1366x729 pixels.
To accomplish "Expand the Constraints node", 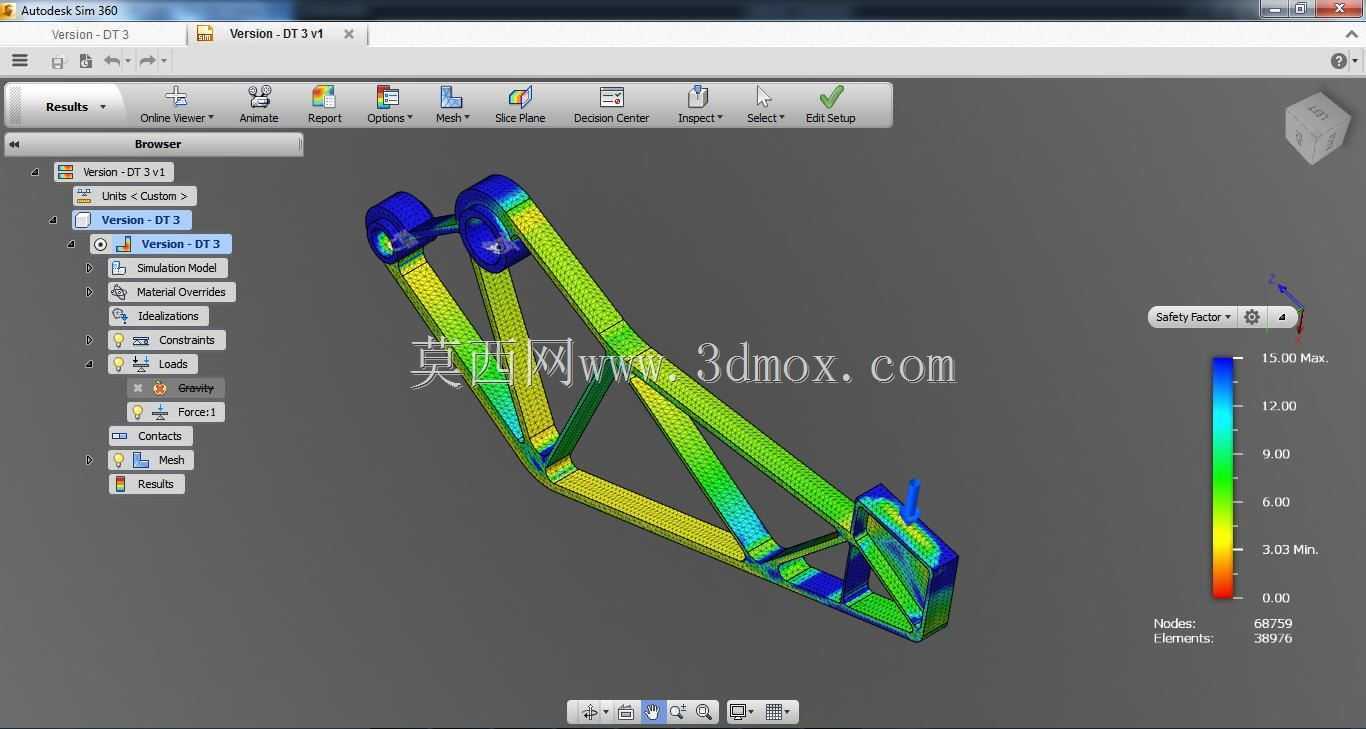I will (89, 340).
